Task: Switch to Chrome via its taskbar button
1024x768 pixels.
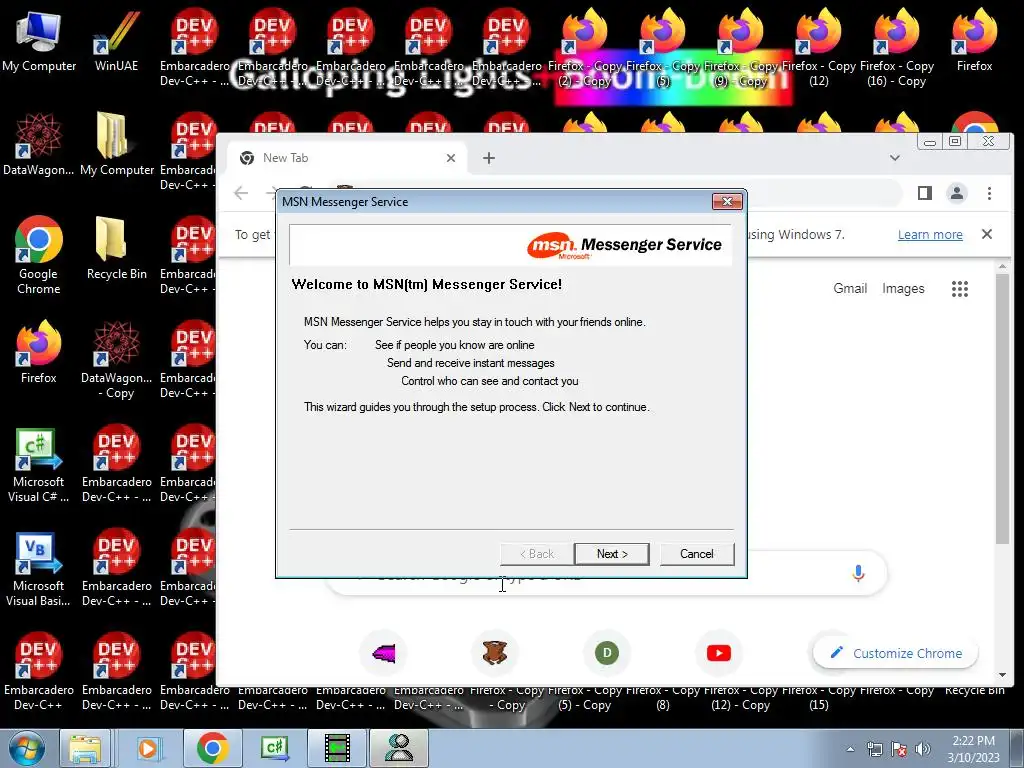Action: (x=212, y=748)
